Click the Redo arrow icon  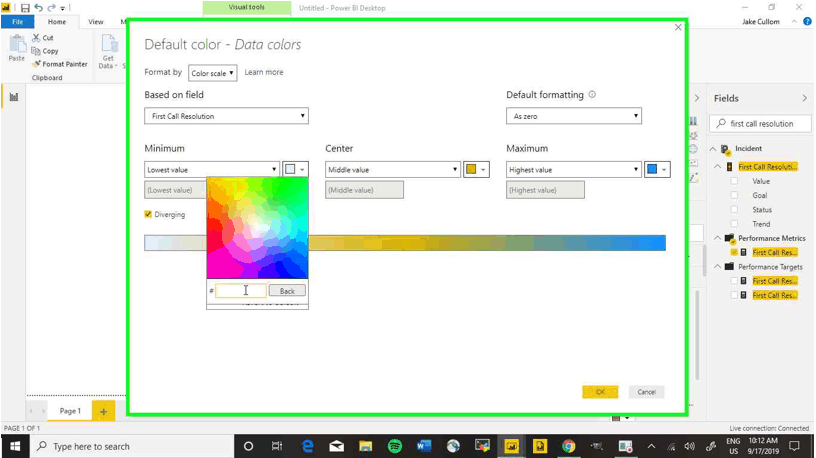(x=52, y=8)
